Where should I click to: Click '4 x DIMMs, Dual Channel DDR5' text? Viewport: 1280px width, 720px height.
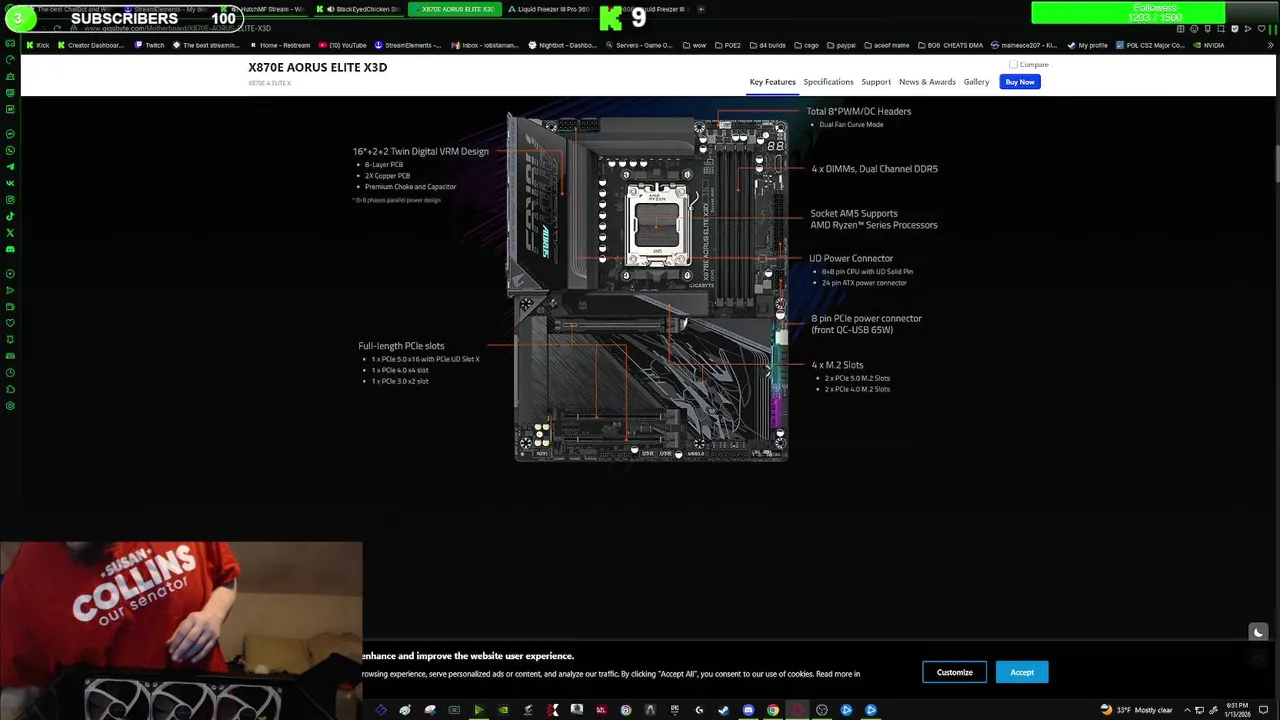[x=874, y=169]
